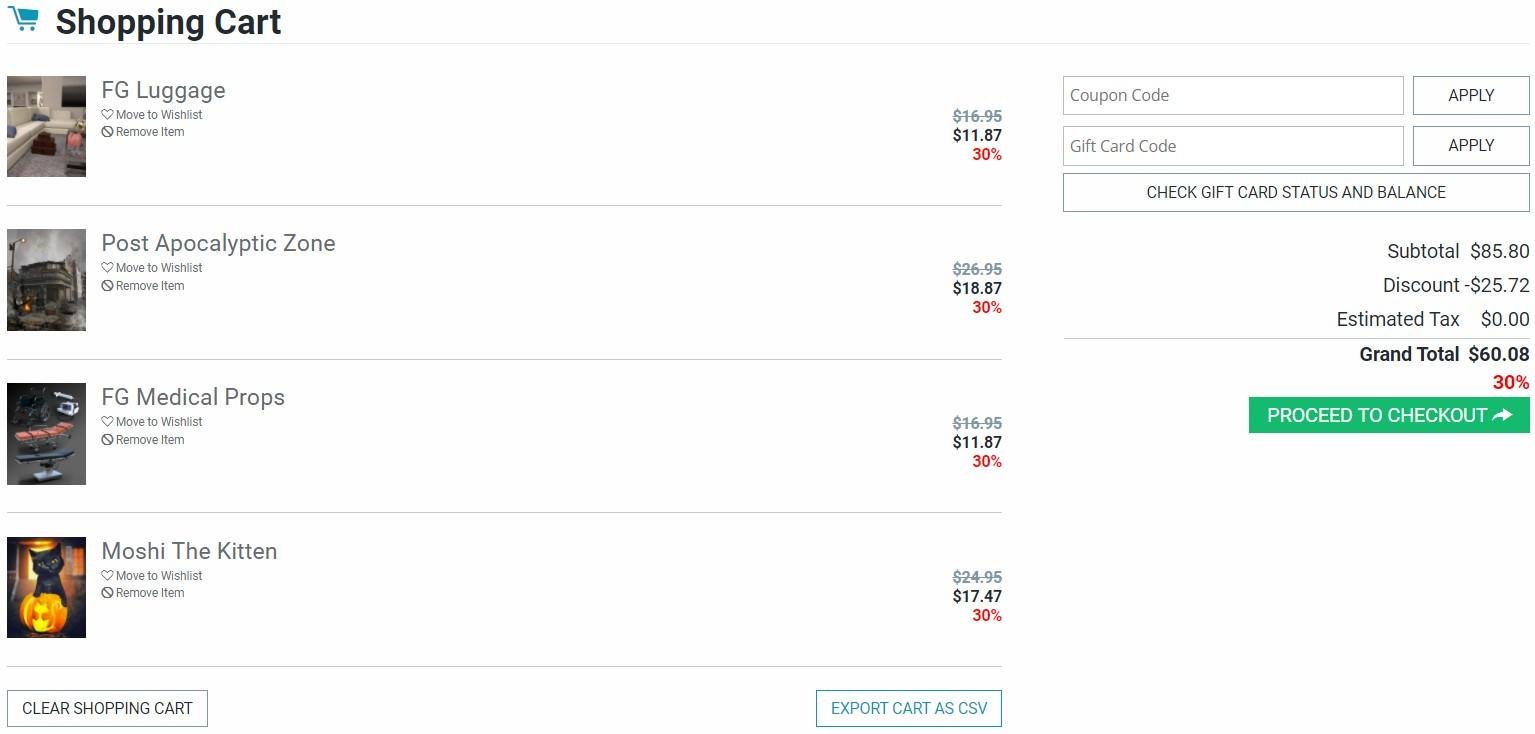Screen dimensions: 1535x734
Task: Apply the gift card code
Action: (1470, 146)
